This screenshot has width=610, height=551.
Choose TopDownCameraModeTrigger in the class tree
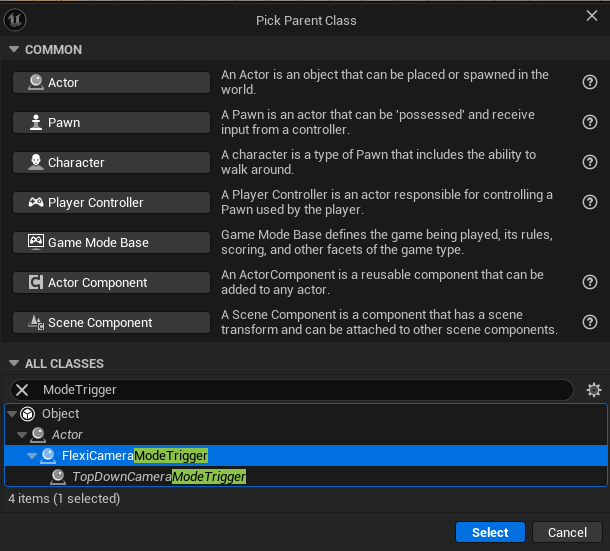158,477
